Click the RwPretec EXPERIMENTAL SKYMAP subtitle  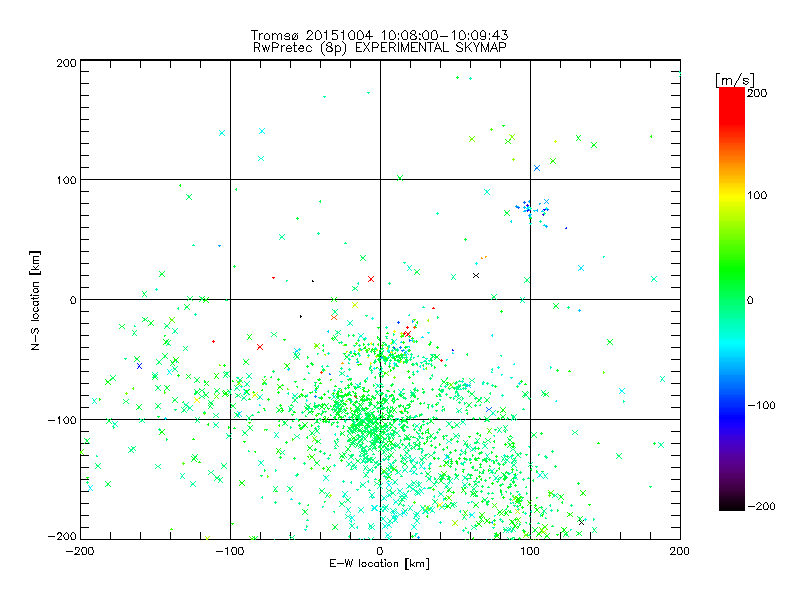[x=379, y=48]
